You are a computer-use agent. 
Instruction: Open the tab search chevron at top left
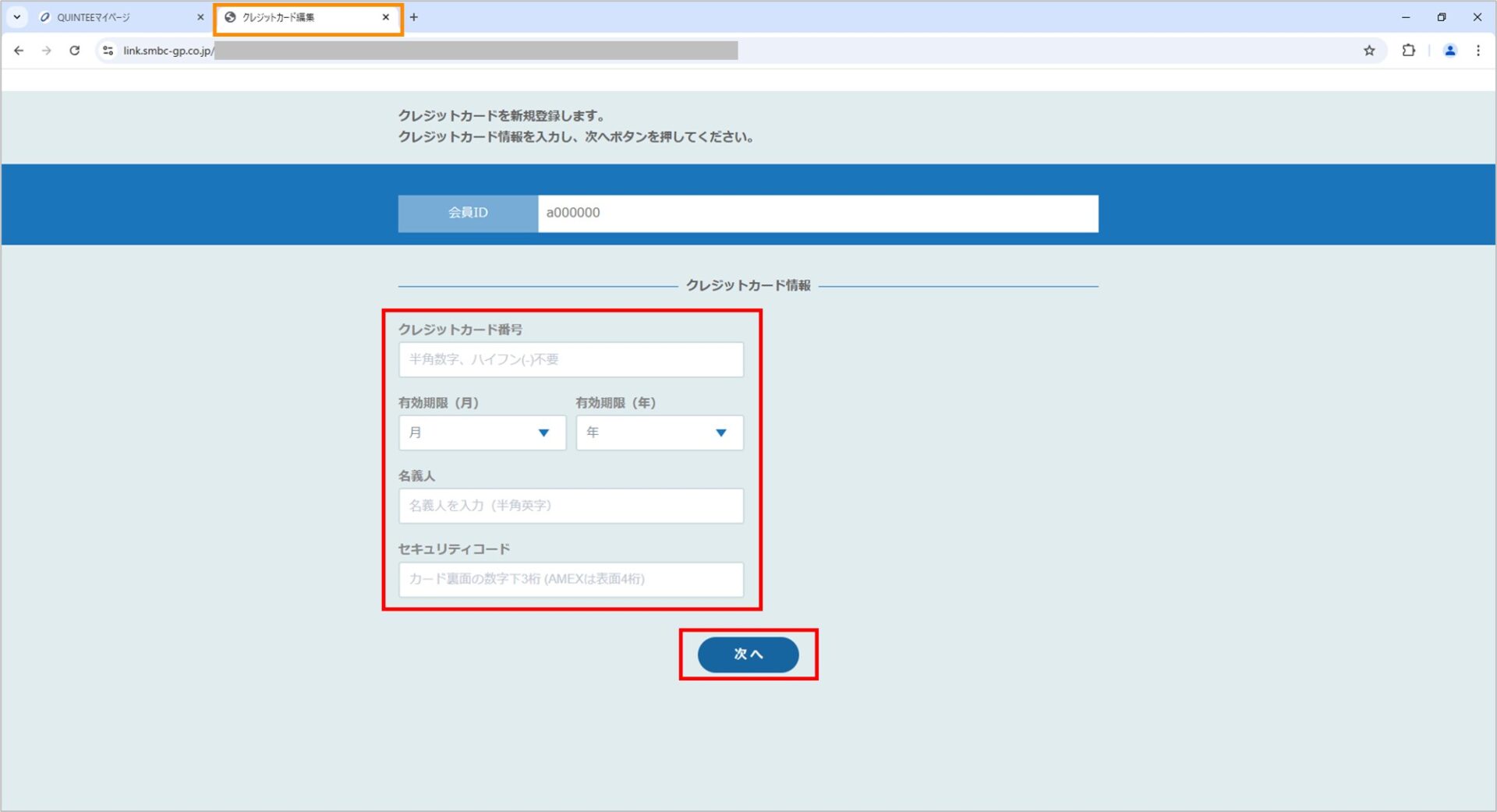17,17
